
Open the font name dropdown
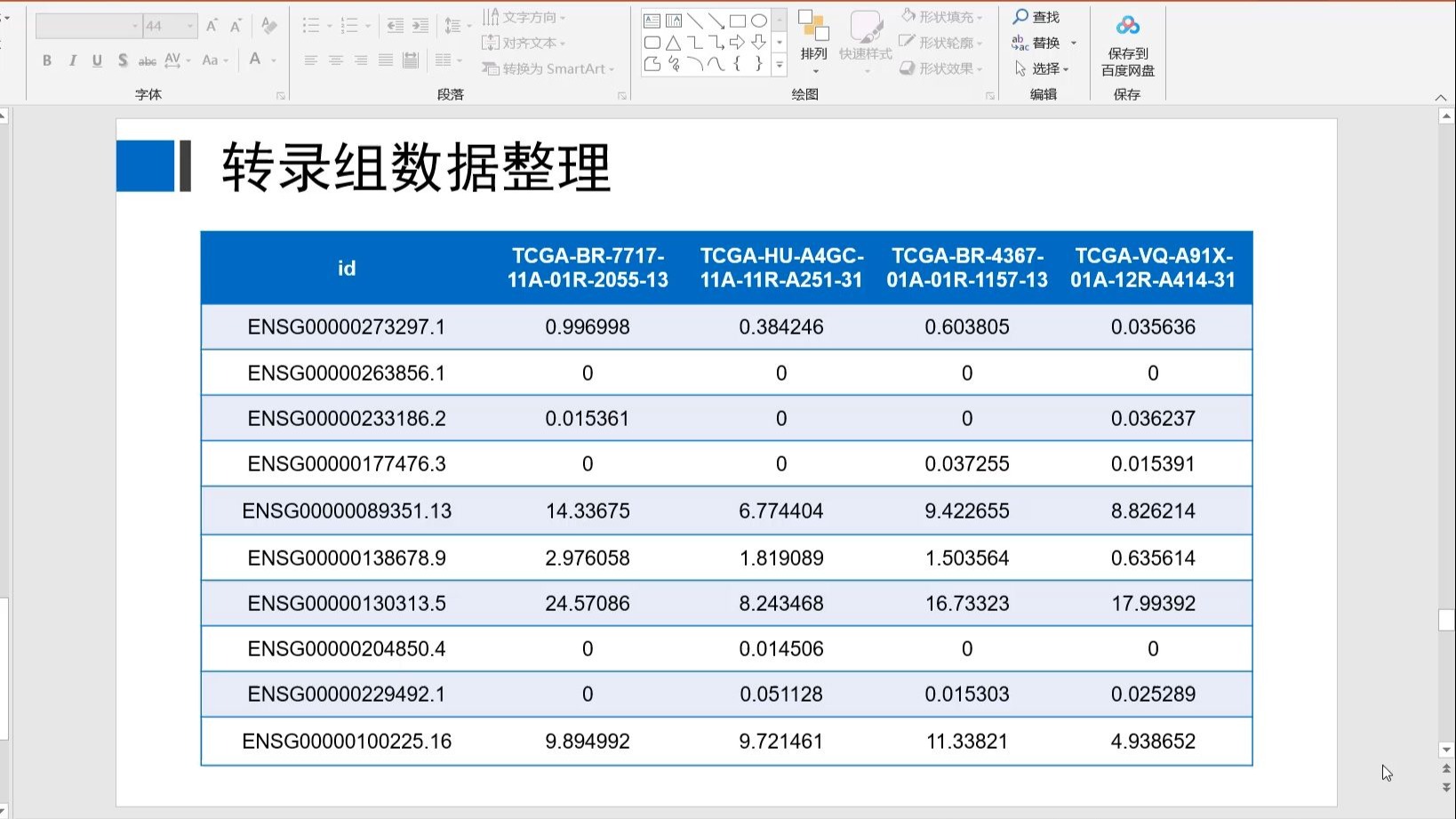click(136, 26)
